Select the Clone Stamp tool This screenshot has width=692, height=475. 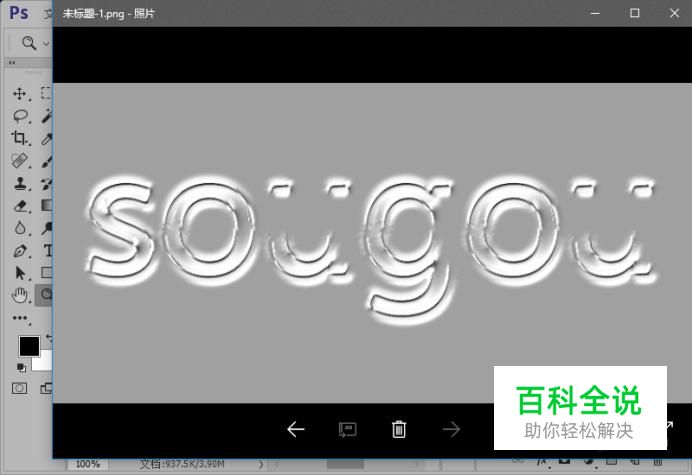tap(19, 184)
